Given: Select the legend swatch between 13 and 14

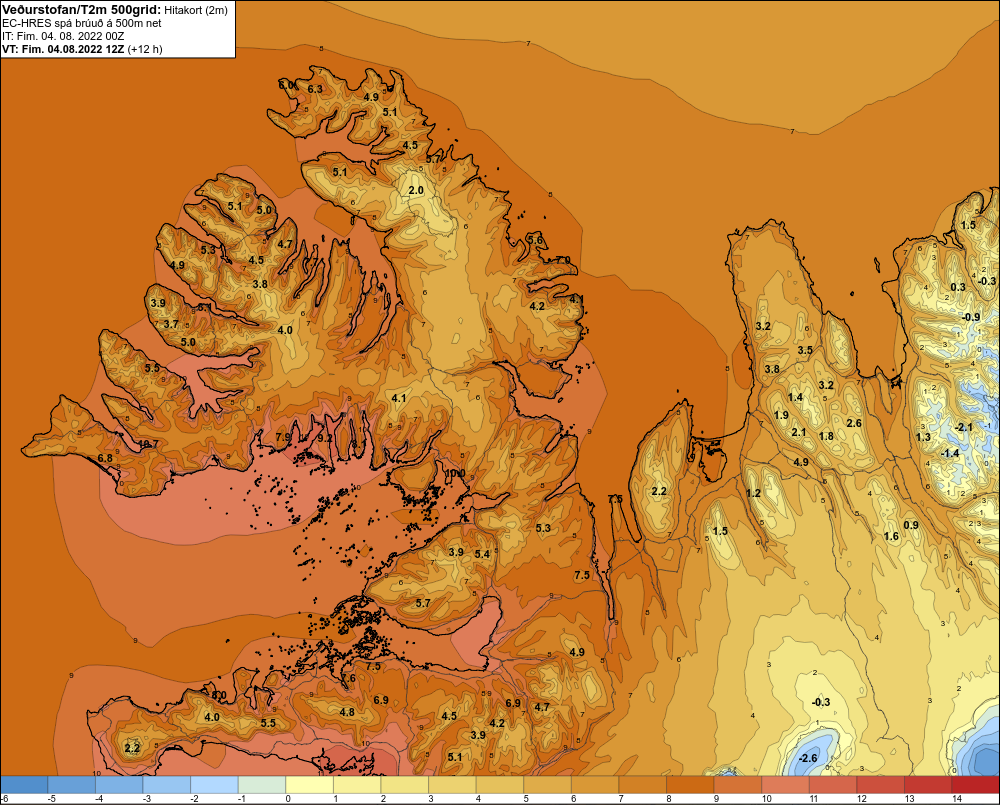Looking at the screenshot, I should pyautogui.click(x=928, y=785).
